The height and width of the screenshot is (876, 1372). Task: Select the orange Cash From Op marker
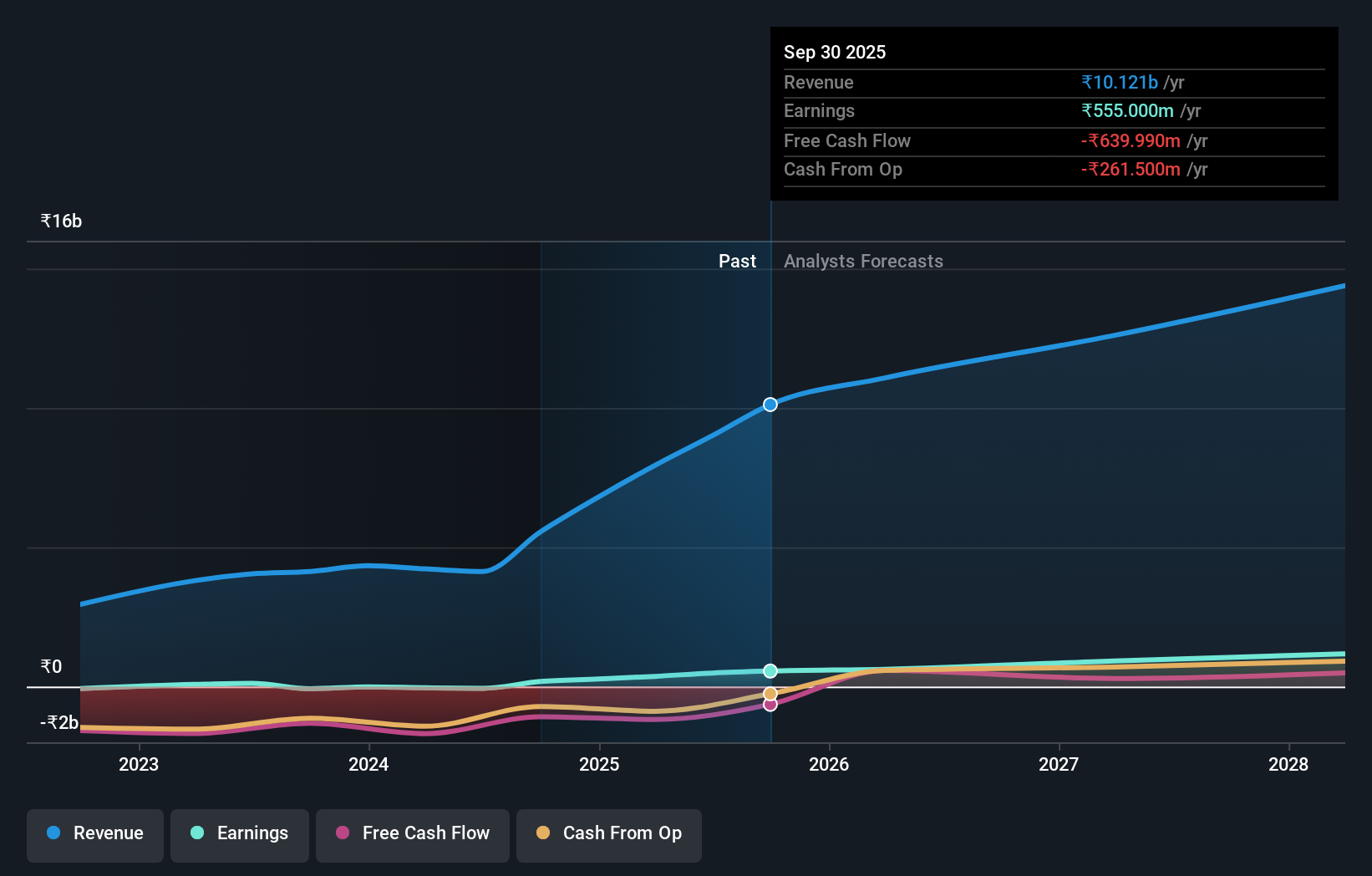click(x=770, y=692)
